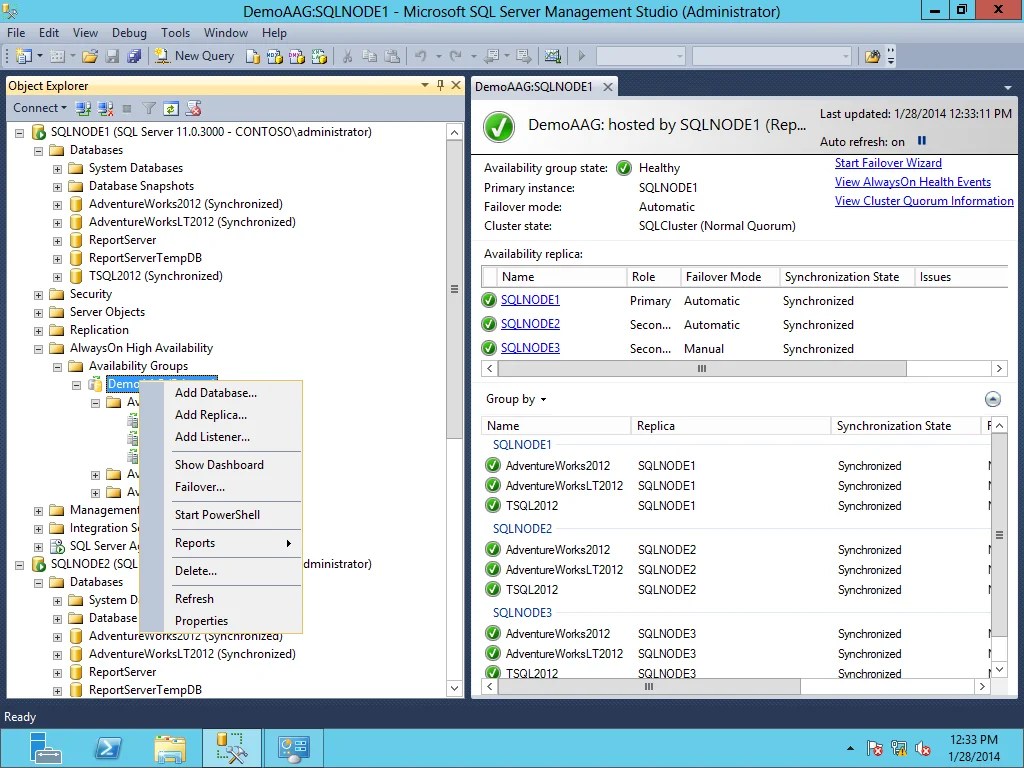The image size is (1024, 768).
Task: Click the database list horizontal scrollbar thumb
Action: 649,687
